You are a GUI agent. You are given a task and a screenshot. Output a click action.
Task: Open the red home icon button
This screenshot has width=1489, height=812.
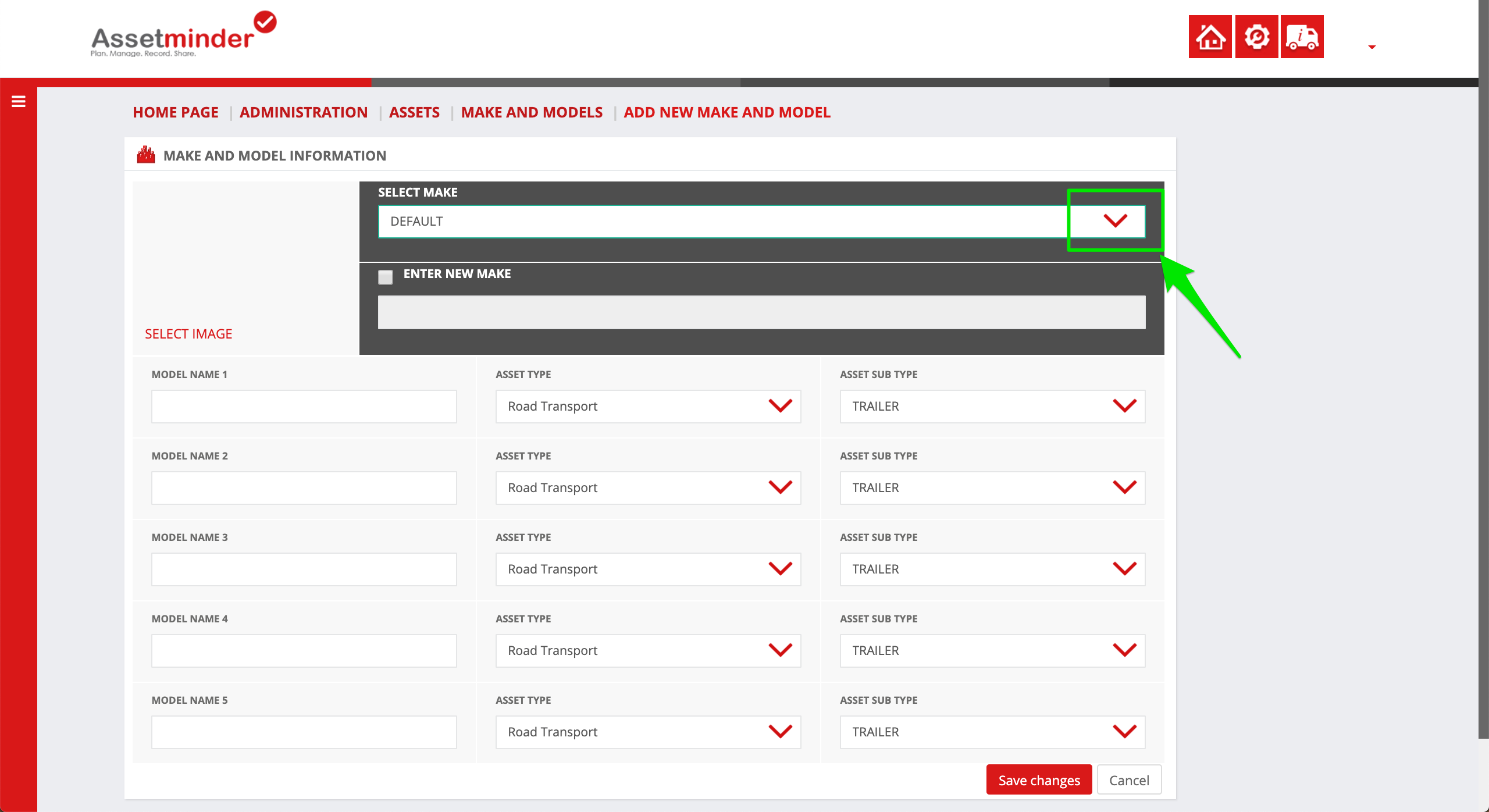tap(1210, 37)
